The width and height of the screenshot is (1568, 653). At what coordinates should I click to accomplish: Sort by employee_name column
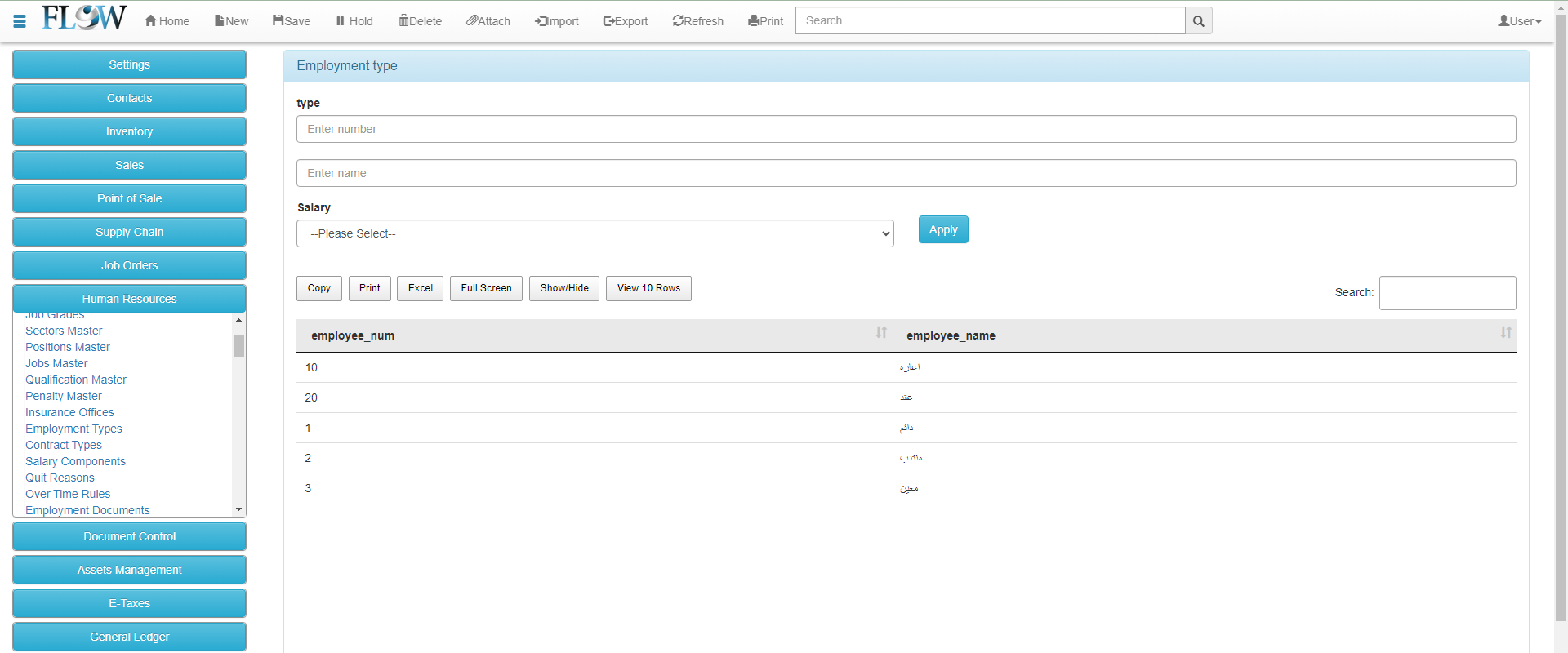1505,333
